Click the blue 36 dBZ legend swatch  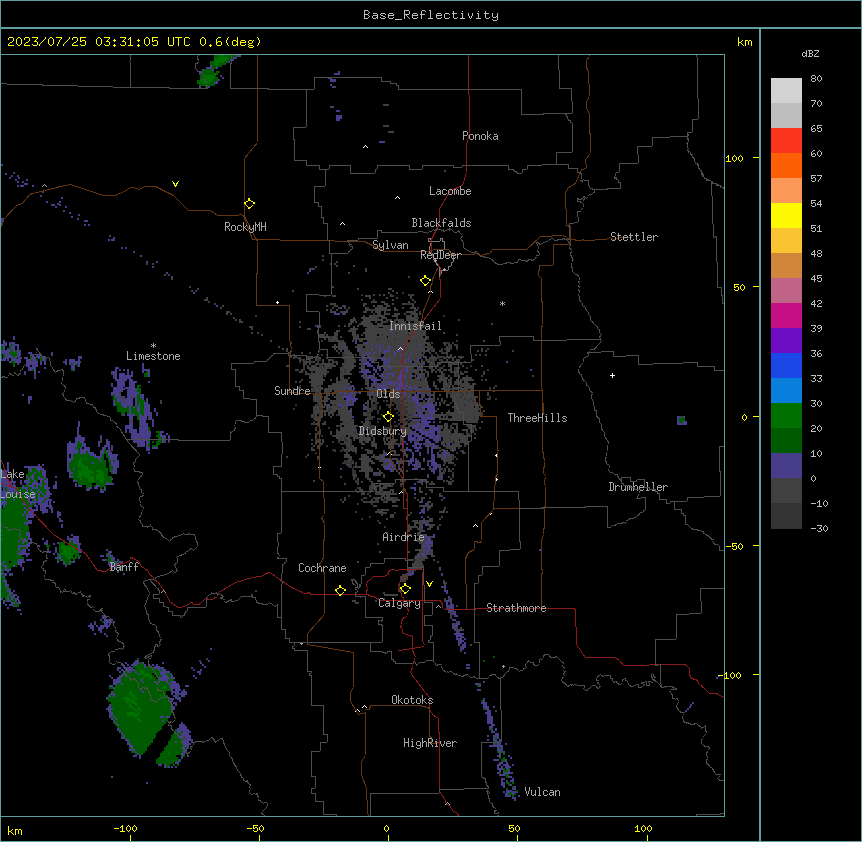point(786,366)
